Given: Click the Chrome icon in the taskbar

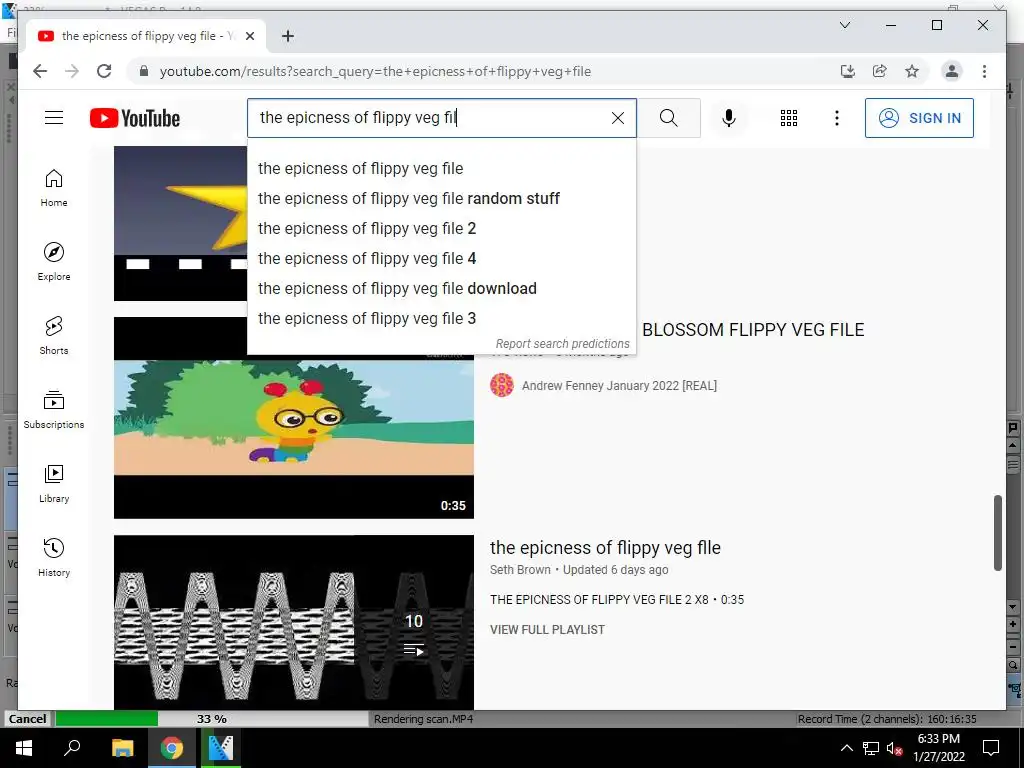Looking at the screenshot, I should coord(172,748).
